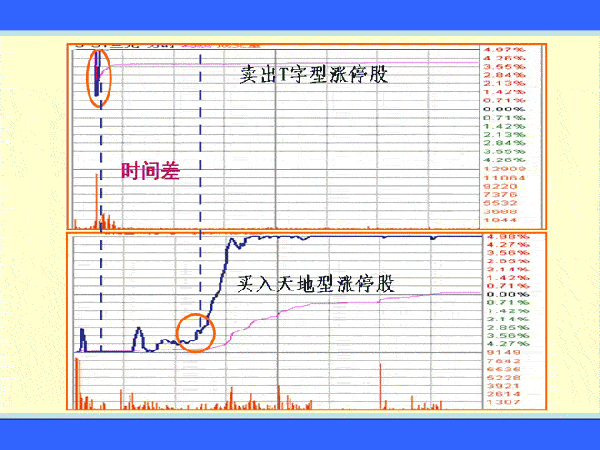The image size is (600, 450).
Task: Select the green 2.84% label in the upper chart
Action: click(x=504, y=143)
